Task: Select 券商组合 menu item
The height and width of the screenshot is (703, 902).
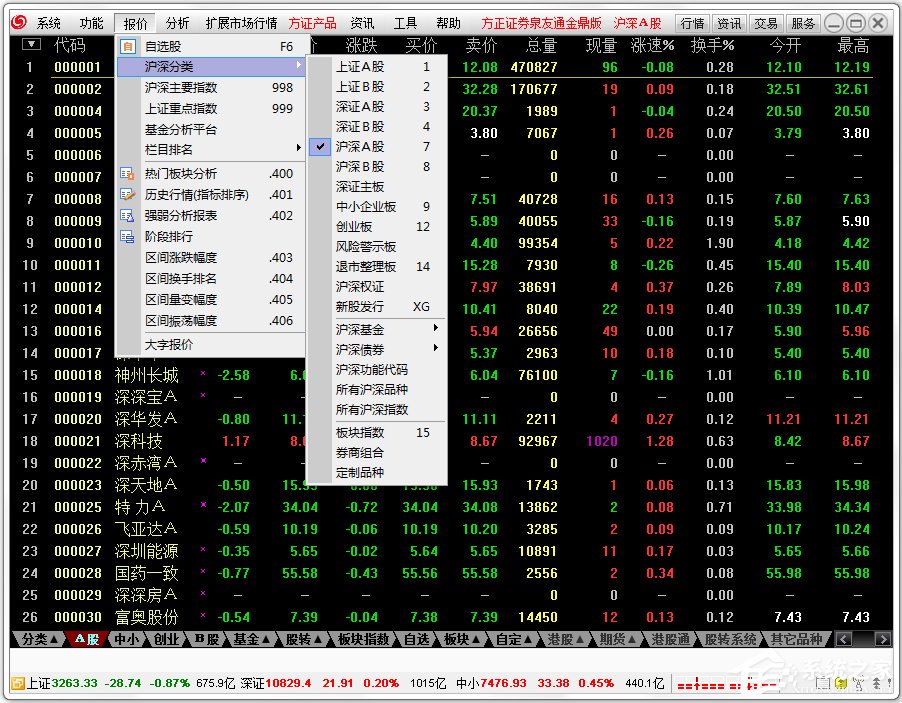Action: (377, 452)
